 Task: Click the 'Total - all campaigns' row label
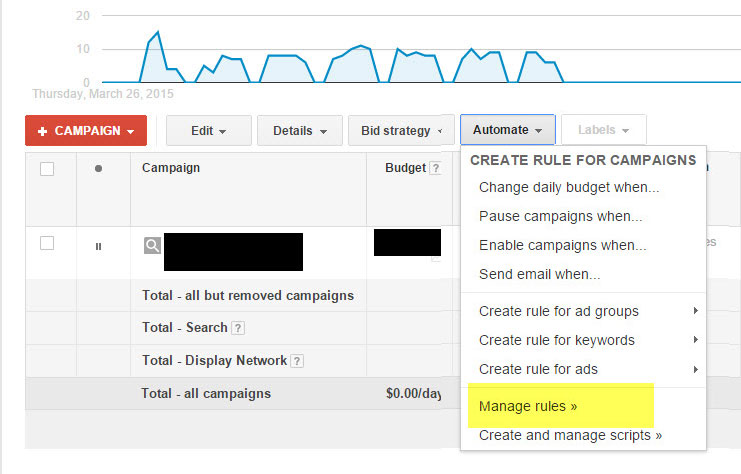pyautogui.click(x=206, y=393)
